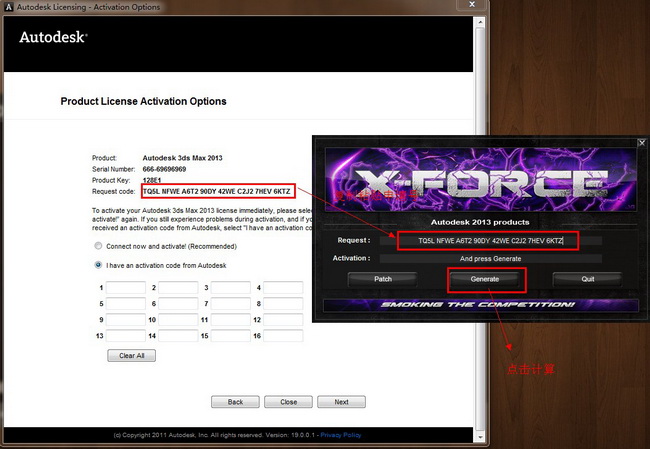Select Connect now and activate option

pyautogui.click(x=98, y=245)
